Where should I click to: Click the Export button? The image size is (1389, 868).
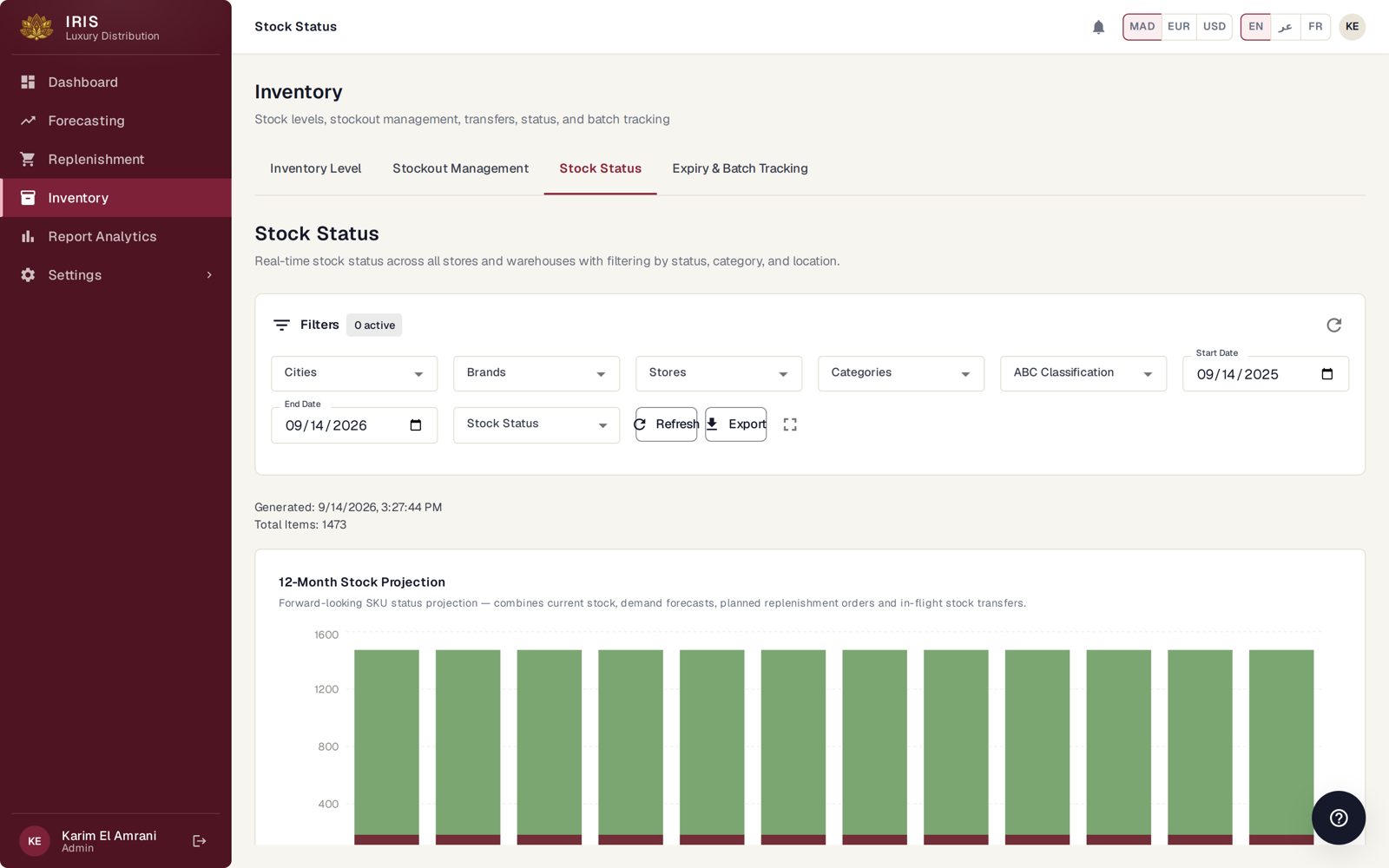[735, 424]
